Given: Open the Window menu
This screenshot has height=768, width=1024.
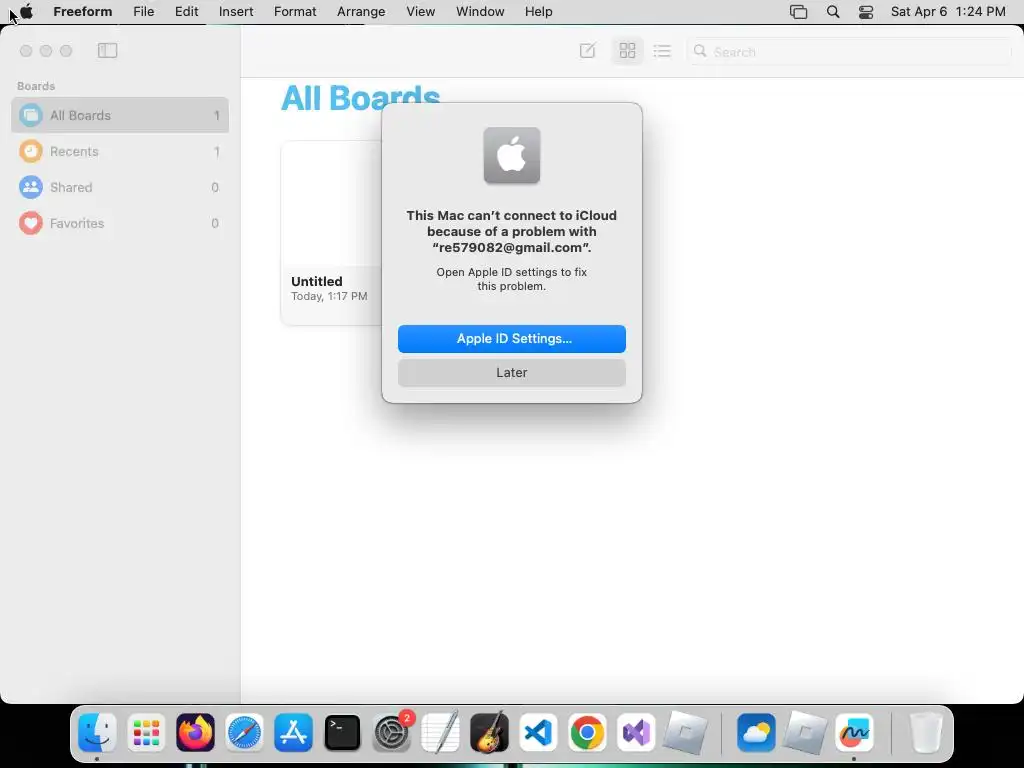Looking at the screenshot, I should coord(480,12).
